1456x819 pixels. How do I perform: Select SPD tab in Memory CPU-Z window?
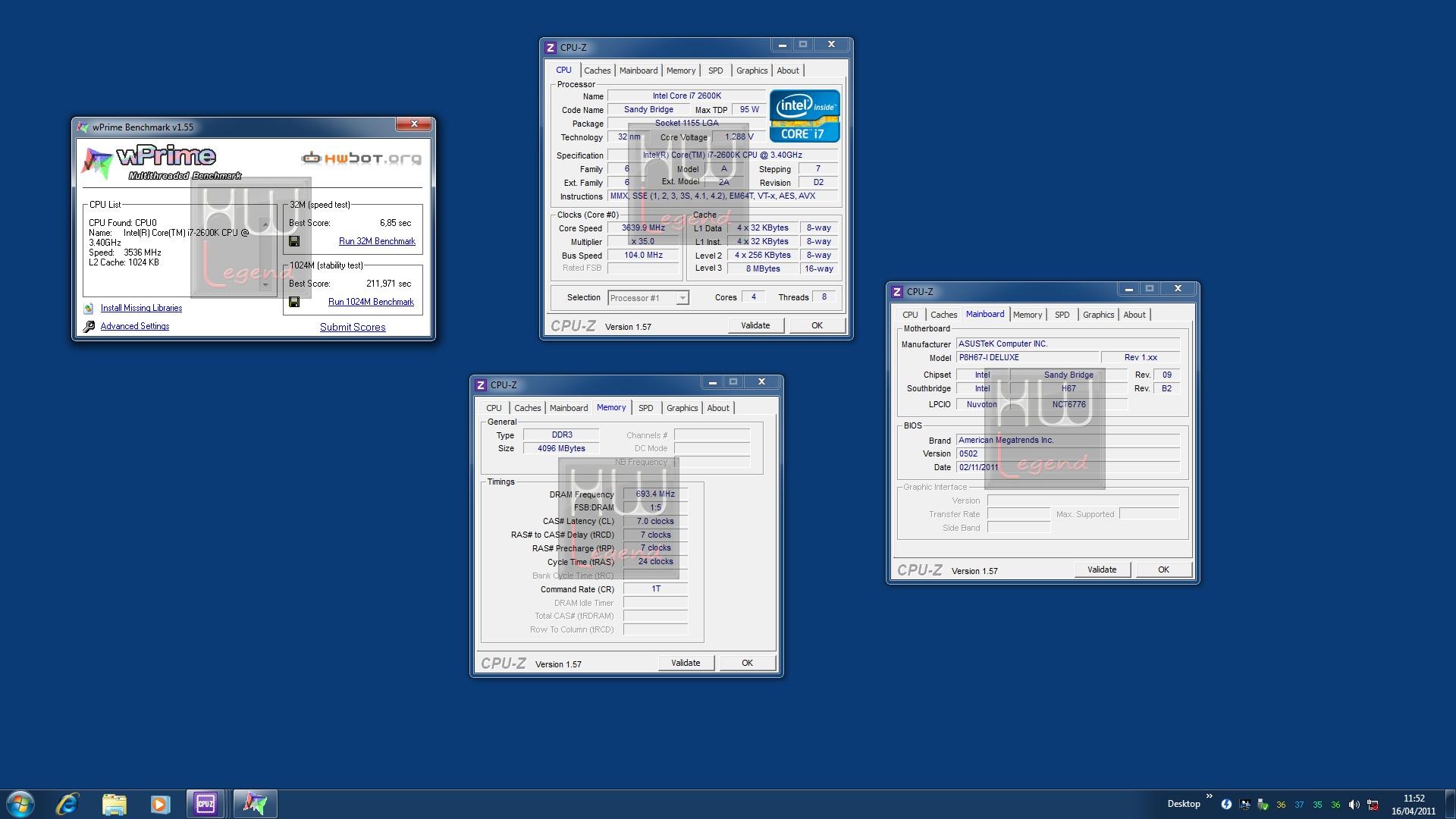pyautogui.click(x=645, y=408)
